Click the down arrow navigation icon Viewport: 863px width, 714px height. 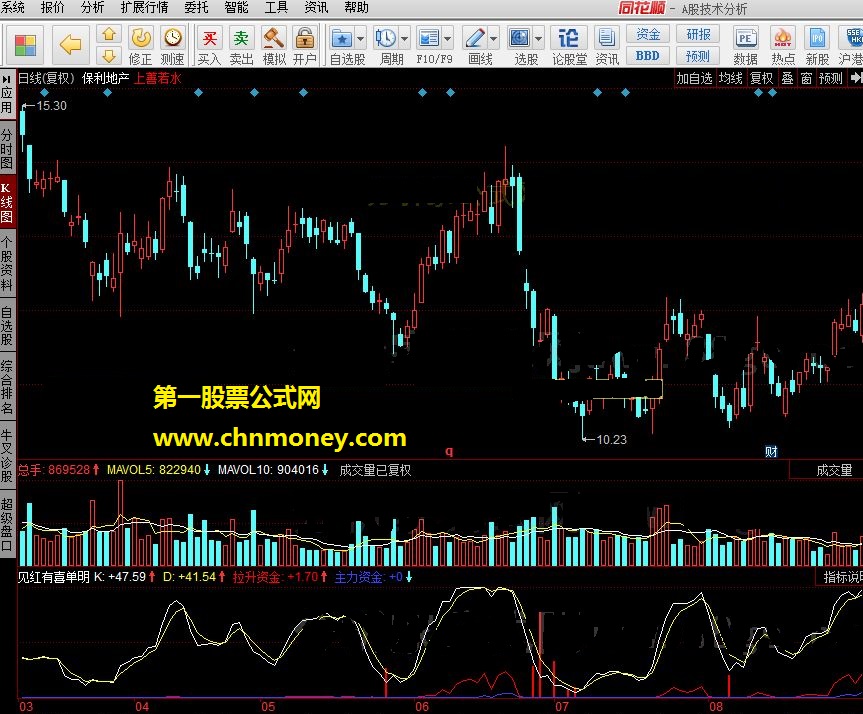pos(109,55)
